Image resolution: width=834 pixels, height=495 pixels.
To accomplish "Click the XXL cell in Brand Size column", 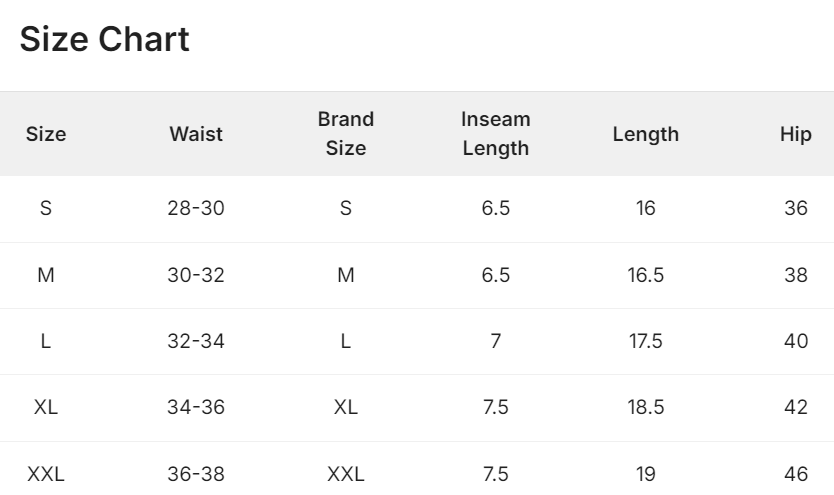I will [x=346, y=474].
